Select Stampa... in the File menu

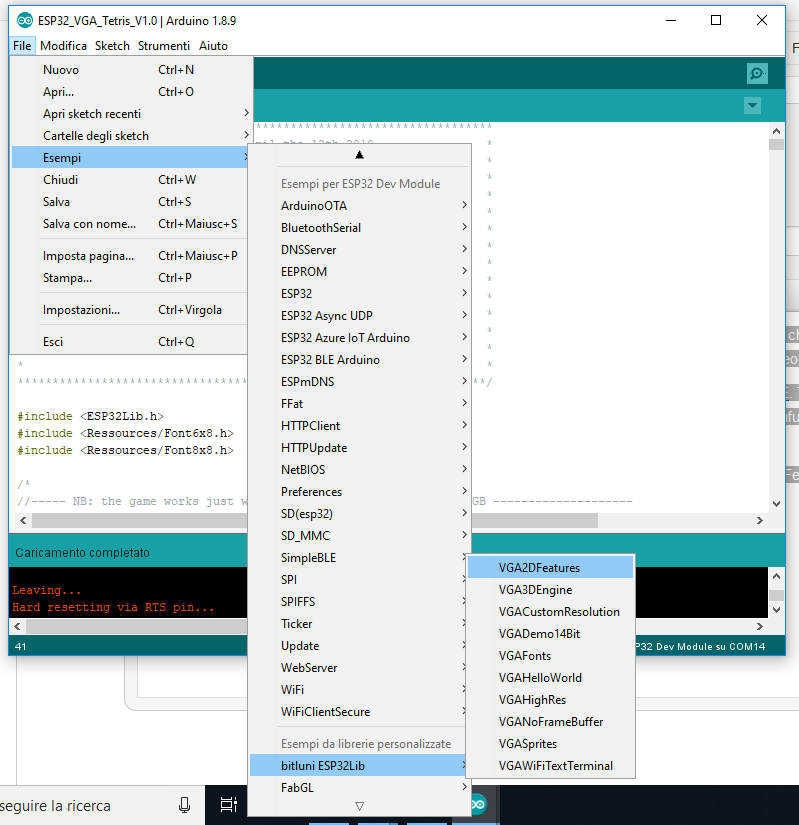[x=129, y=278]
